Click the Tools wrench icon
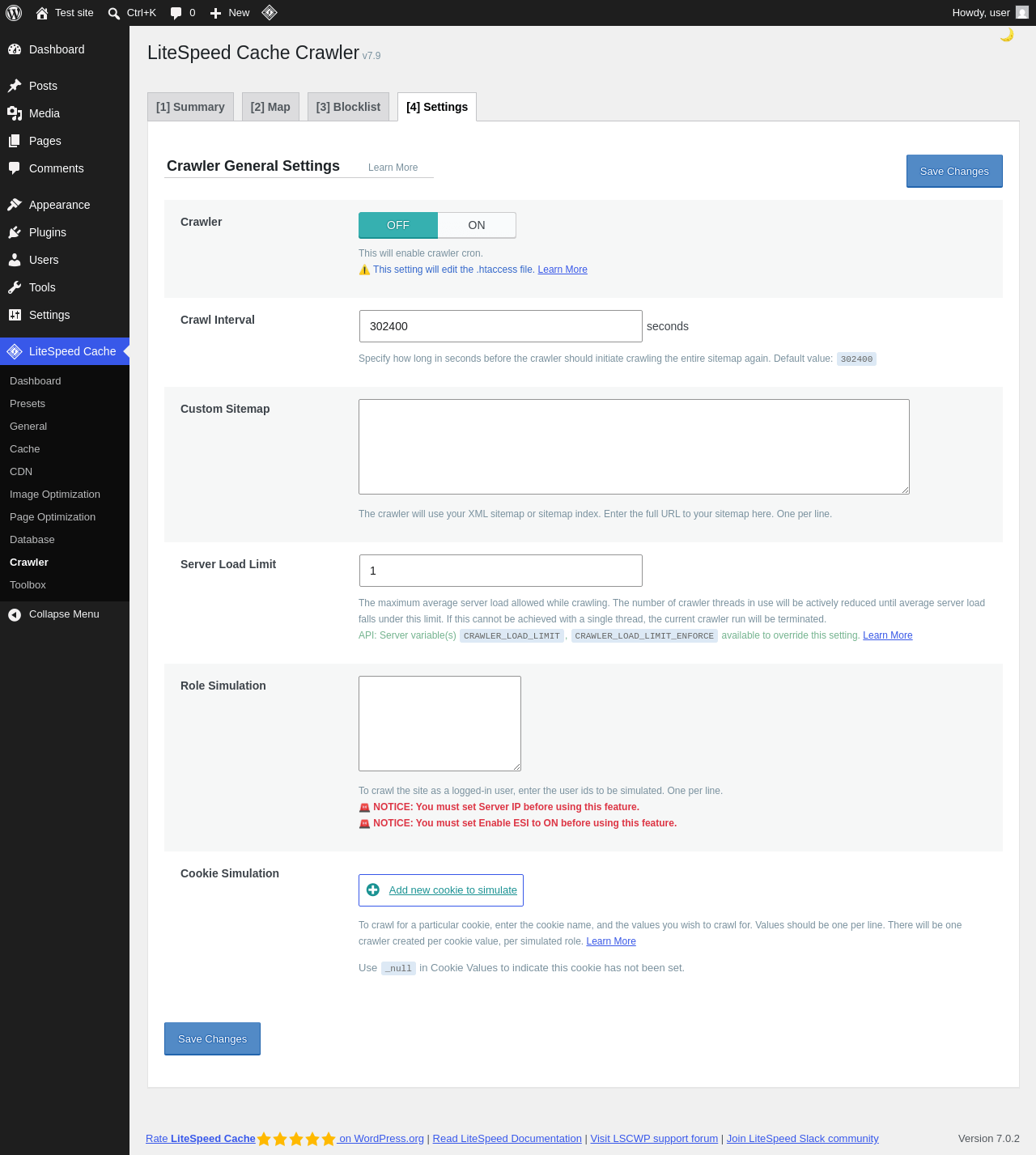 pyautogui.click(x=15, y=287)
